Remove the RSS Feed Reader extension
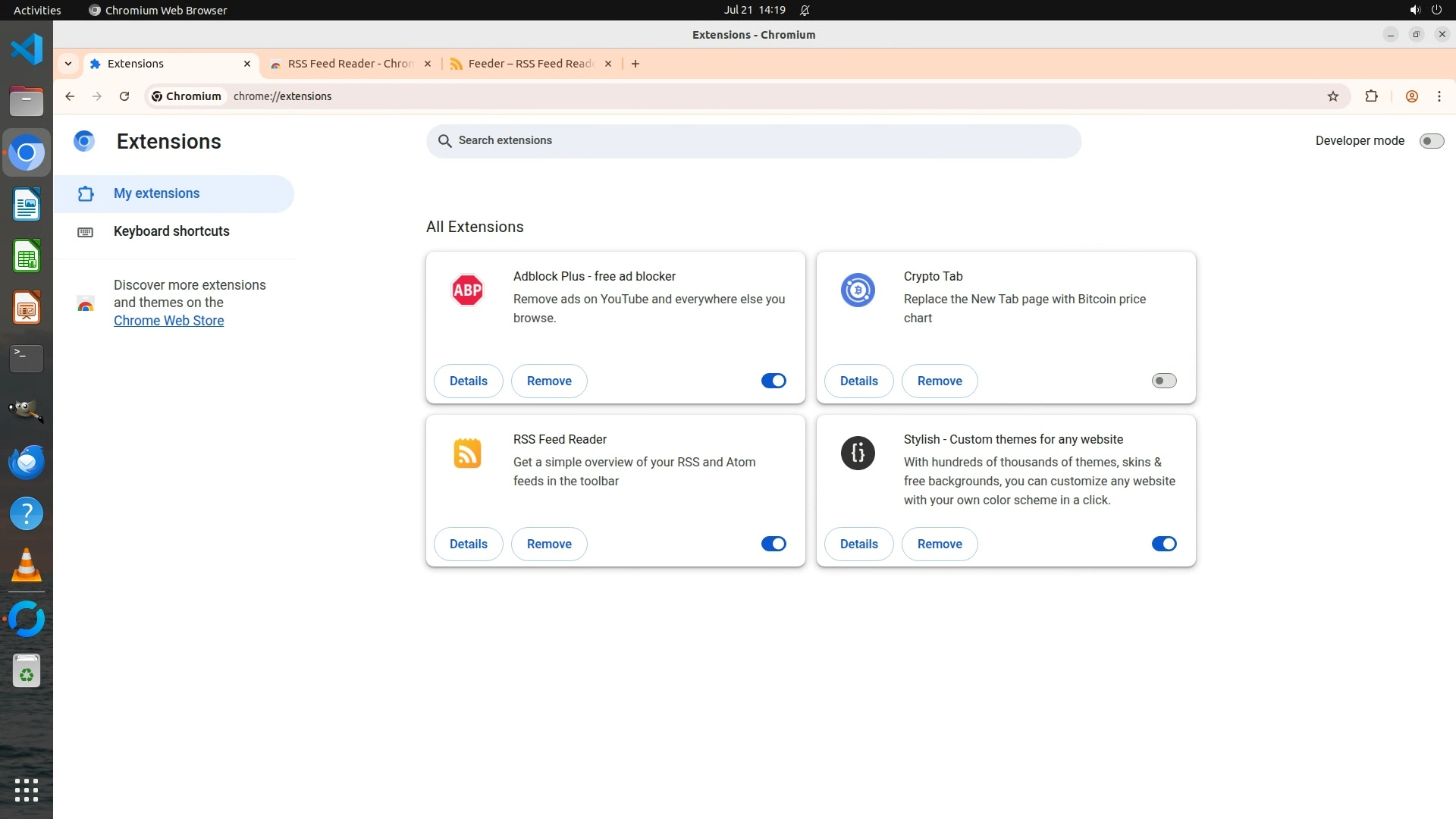 [549, 544]
